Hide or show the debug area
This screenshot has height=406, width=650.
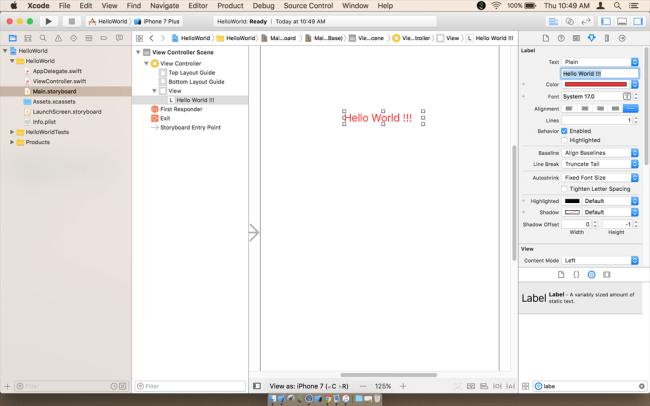tap(622, 21)
